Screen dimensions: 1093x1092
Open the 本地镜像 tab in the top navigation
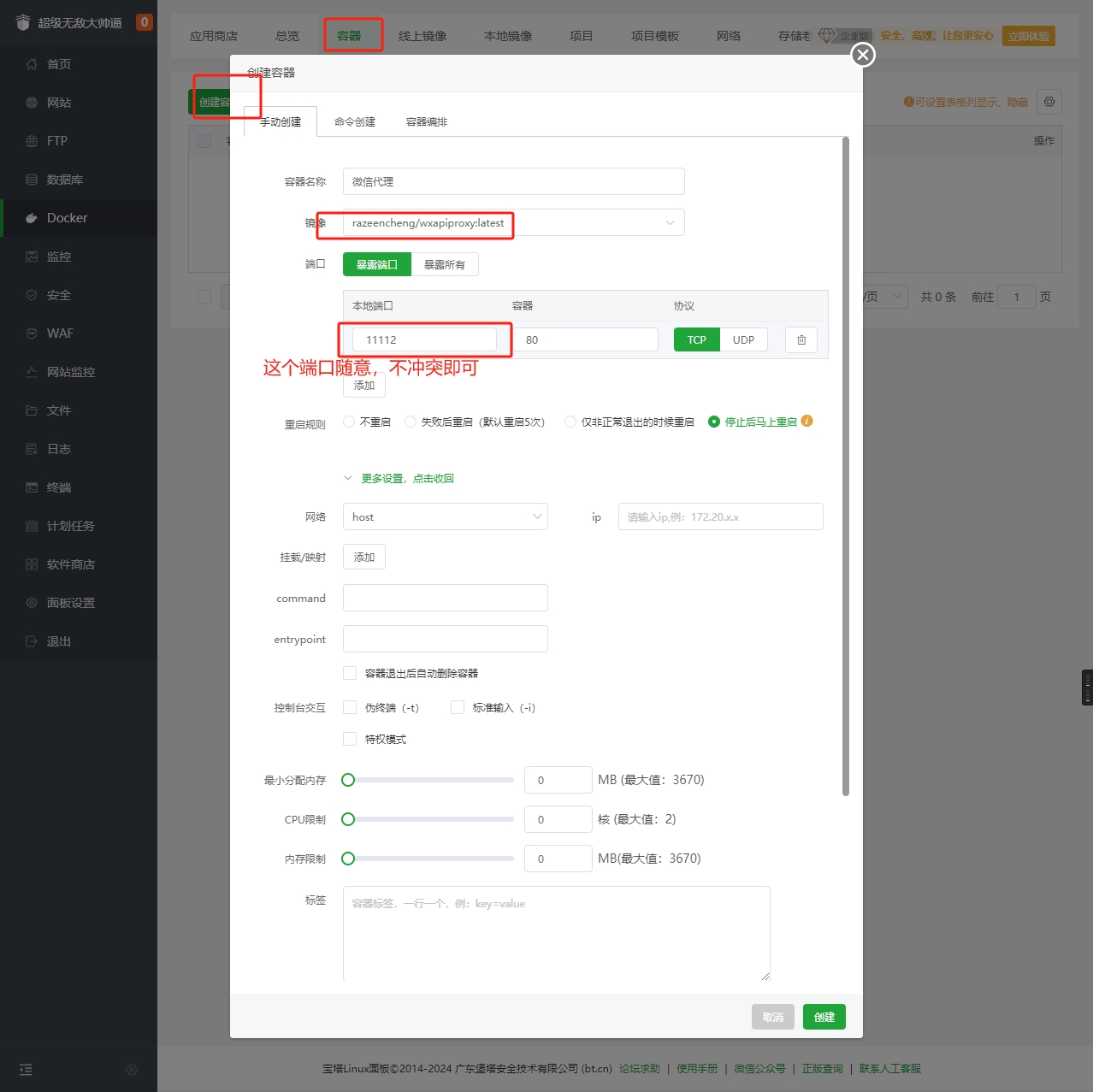point(508,36)
